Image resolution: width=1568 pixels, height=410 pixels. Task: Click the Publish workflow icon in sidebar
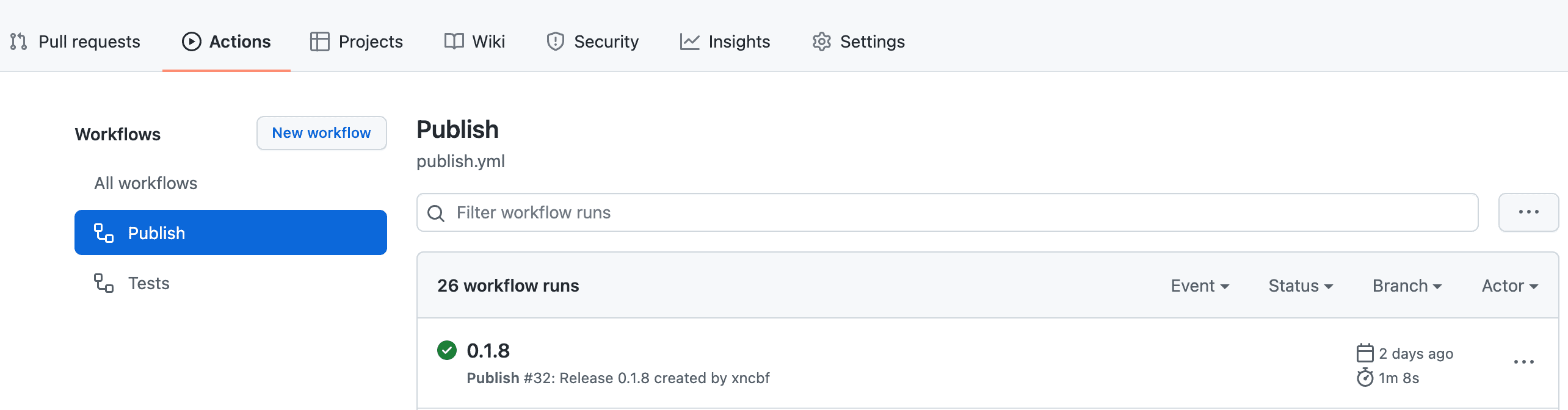[x=104, y=233]
